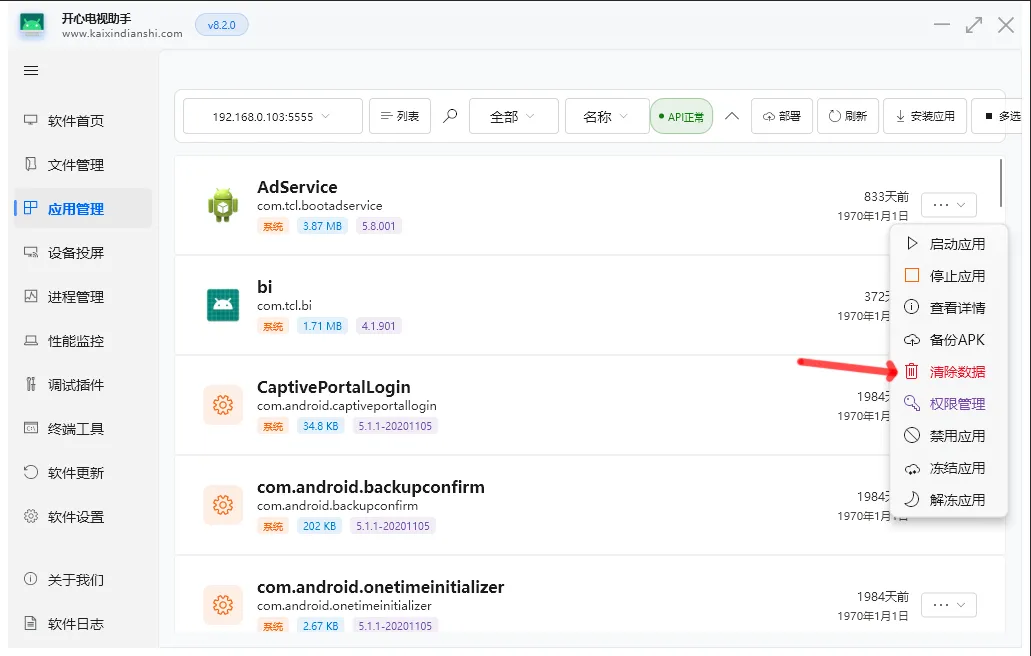Open 软件日志 in the sidebar

[83, 624]
